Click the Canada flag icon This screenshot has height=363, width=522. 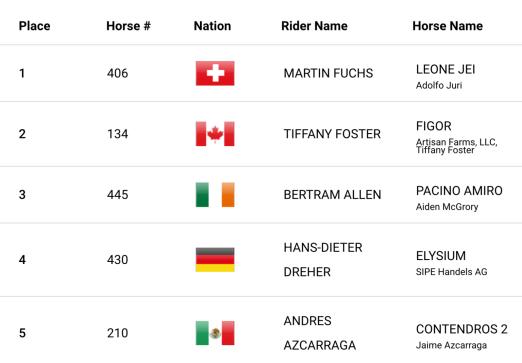[x=215, y=134]
